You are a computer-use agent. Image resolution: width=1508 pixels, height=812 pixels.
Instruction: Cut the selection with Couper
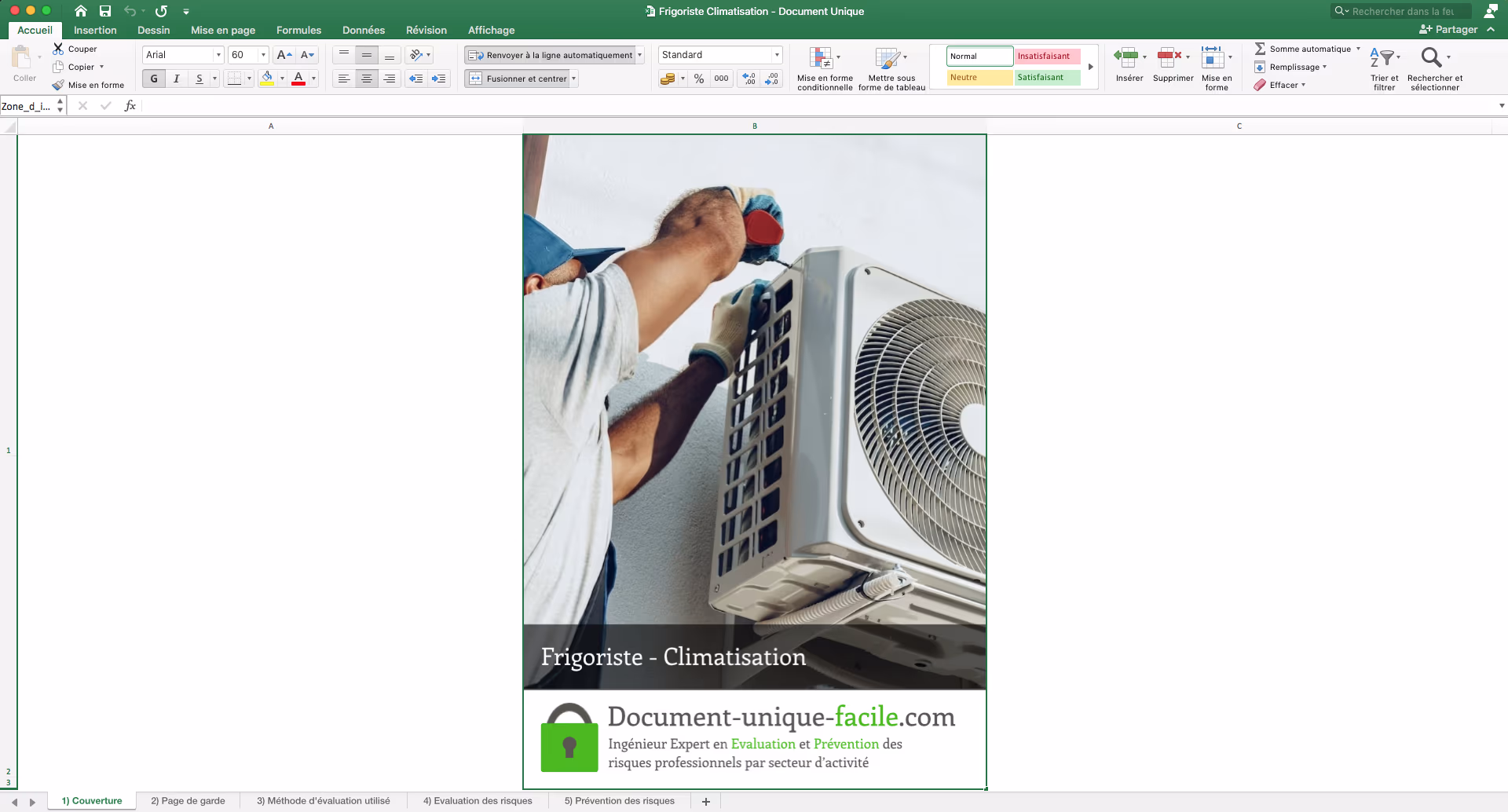coord(75,49)
